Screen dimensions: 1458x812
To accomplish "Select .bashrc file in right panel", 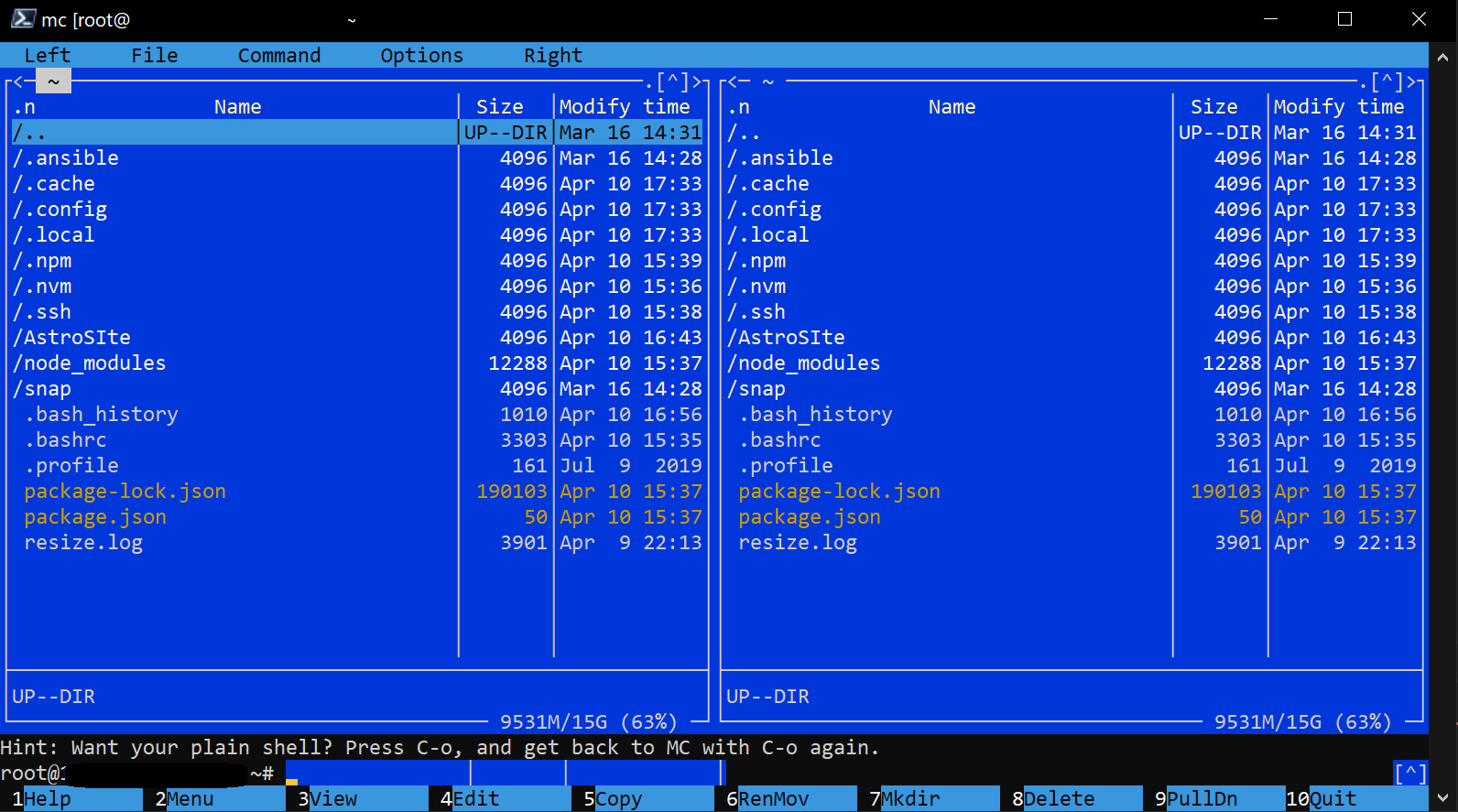I will pos(1072,440).
